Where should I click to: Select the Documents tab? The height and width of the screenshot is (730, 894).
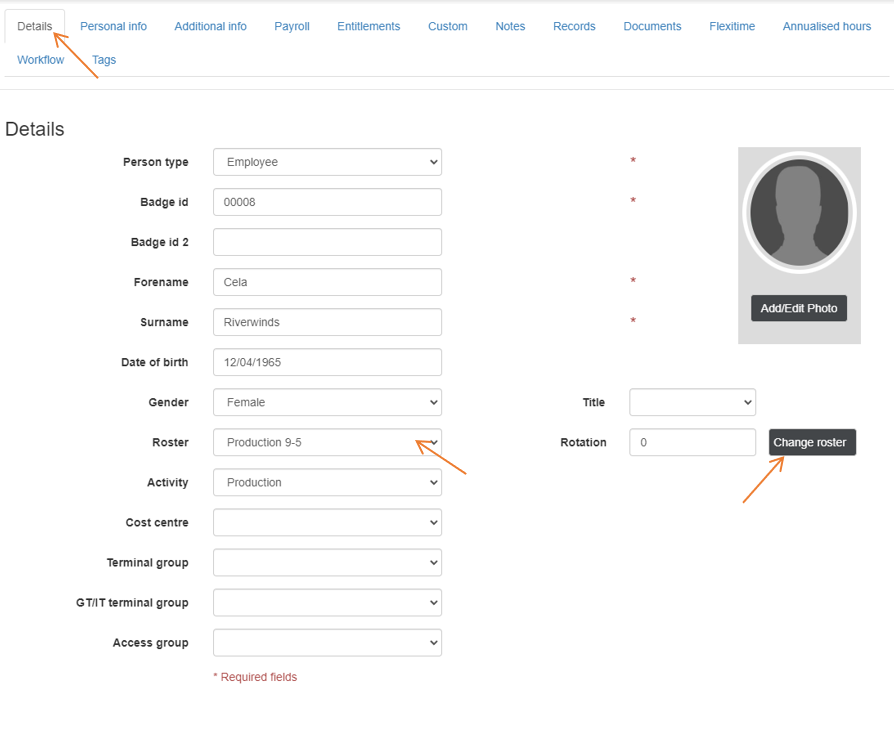[x=652, y=26]
